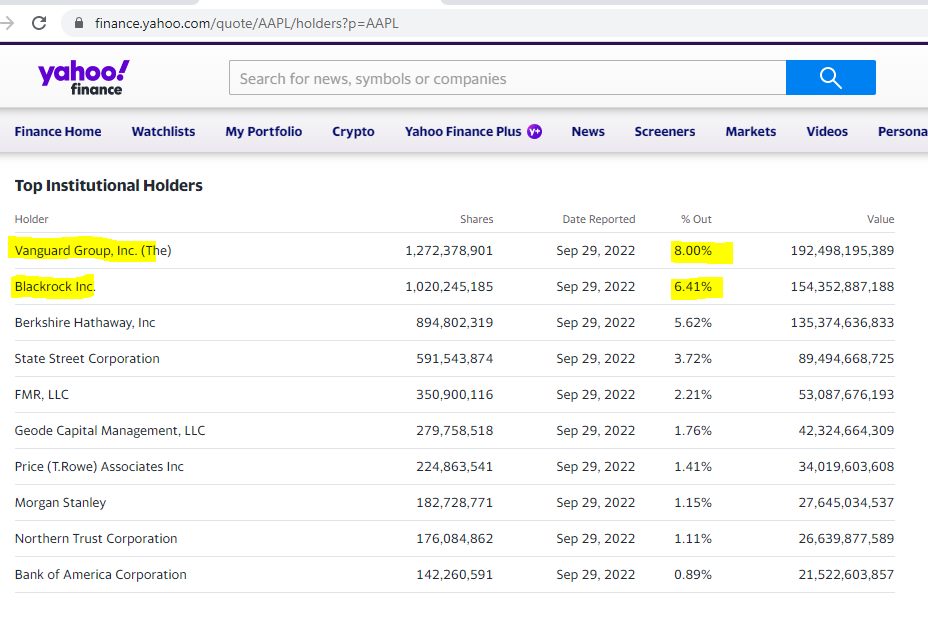Viewport: 928px width, 618px height.
Task: Click the Value column header
Action: [881, 219]
